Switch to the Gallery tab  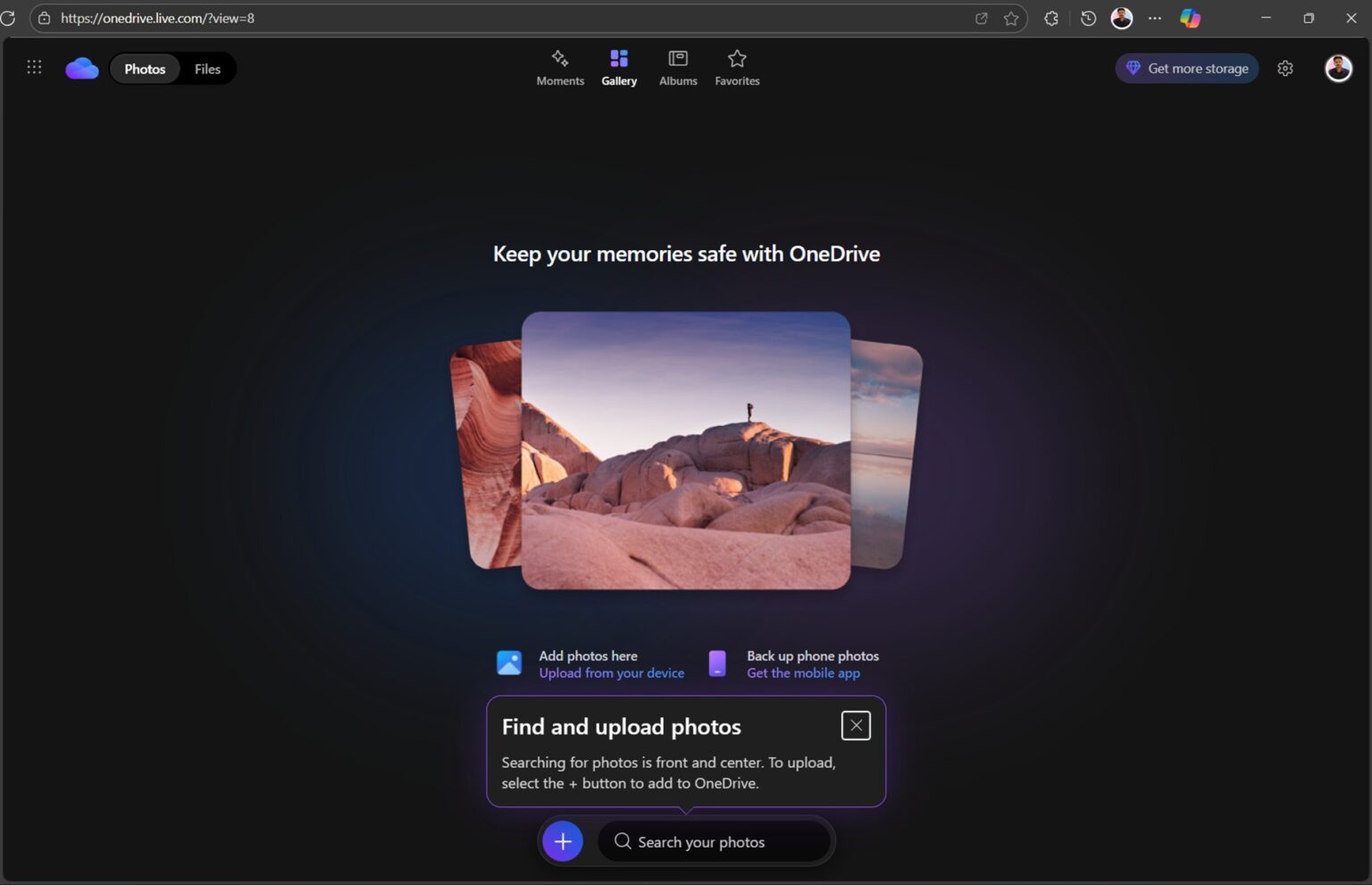pyautogui.click(x=618, y=67)
